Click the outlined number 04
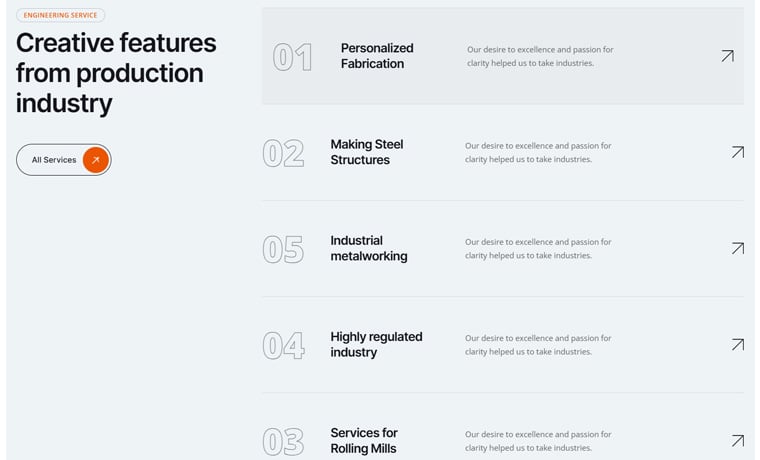 (283, 345)
